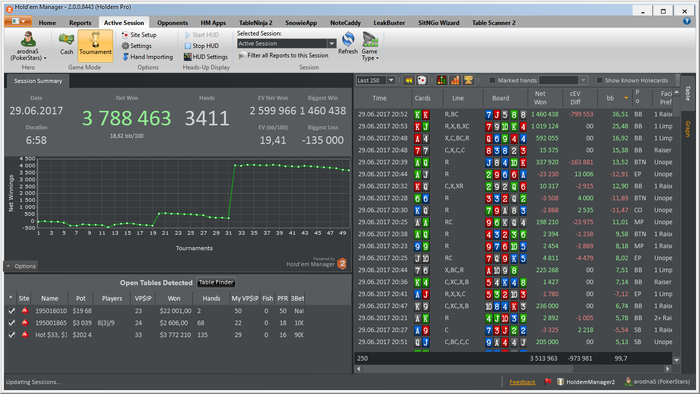Viewport: 700px width, 394px height.
Task: Switch to the Opponents tab
Action: (172, 23)
